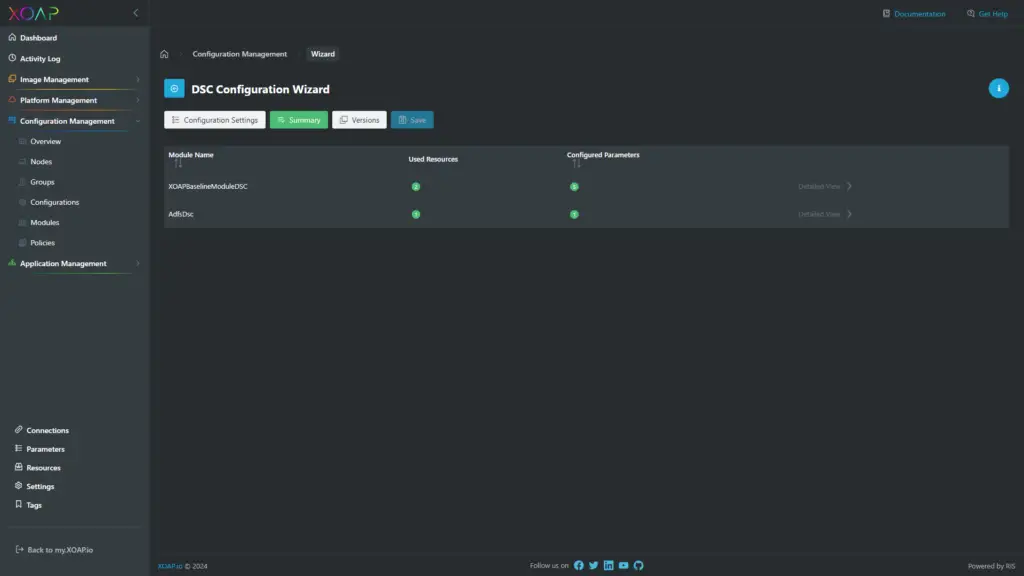Expand Platform Management chevron

(x=138, y=101)
